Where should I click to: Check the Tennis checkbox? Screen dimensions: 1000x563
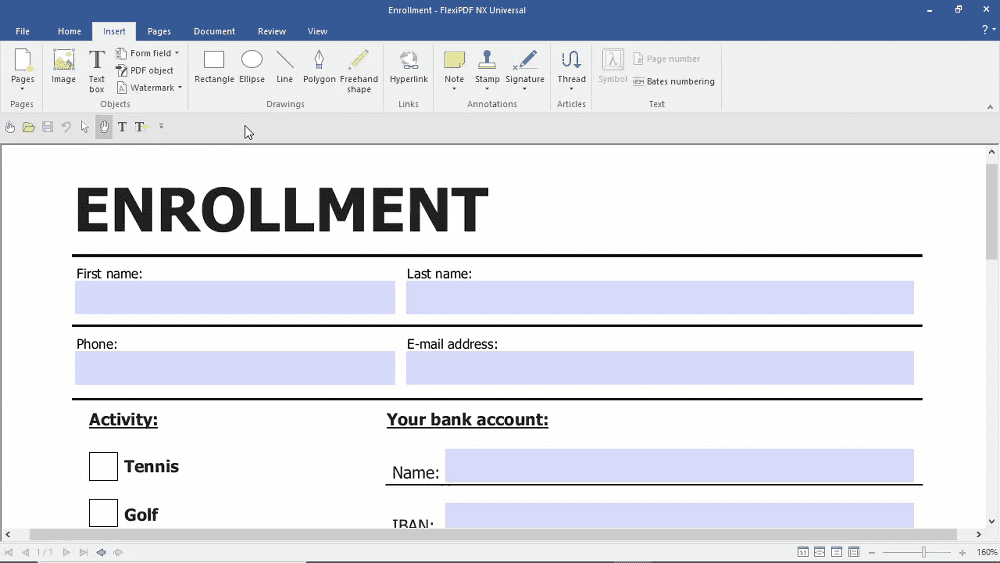[x=103, y=466]
